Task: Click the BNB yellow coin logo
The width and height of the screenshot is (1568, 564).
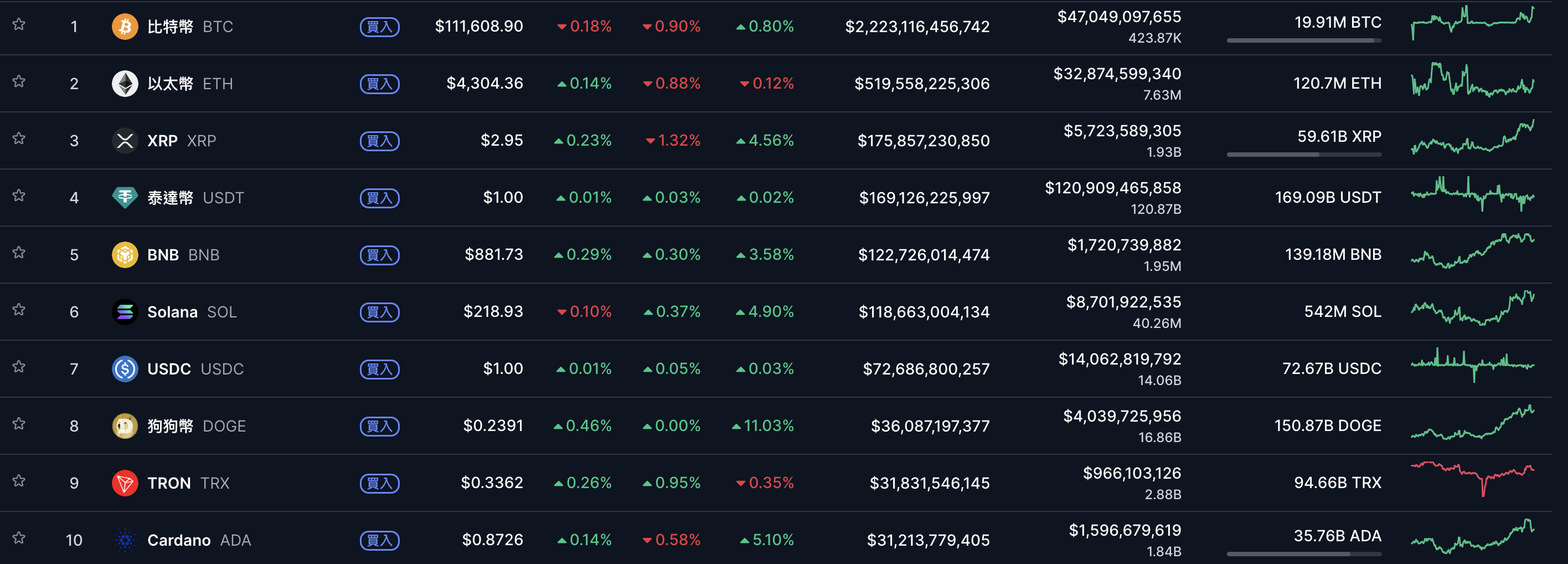Action: 125,255
